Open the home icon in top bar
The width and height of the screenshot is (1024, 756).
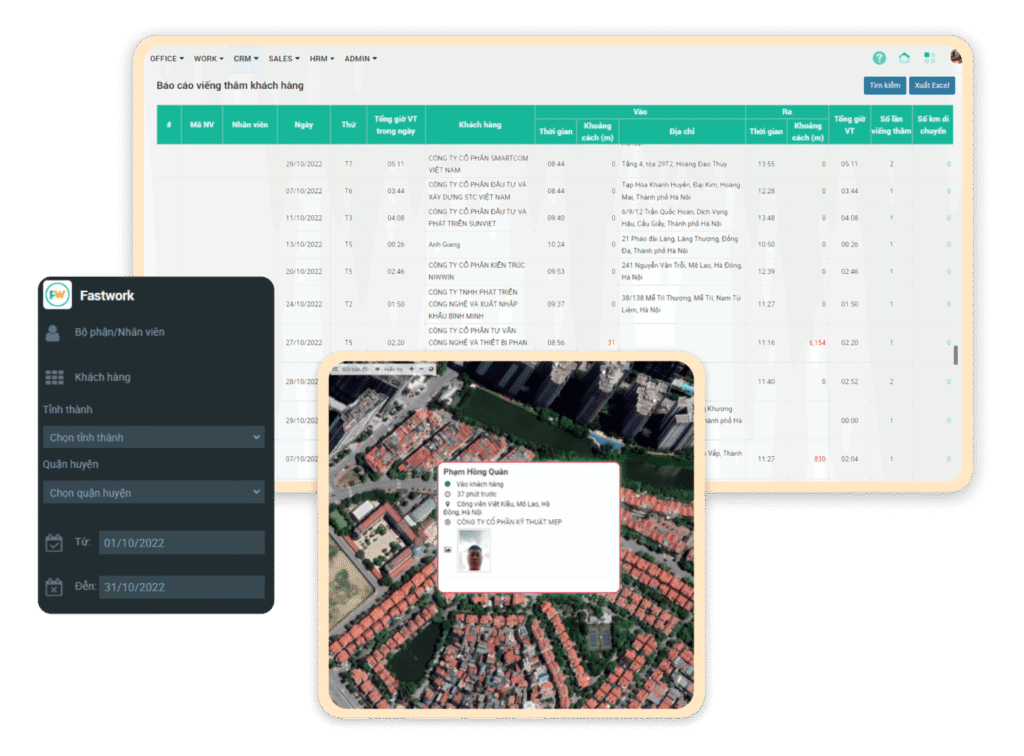click(x=905, y=58)
